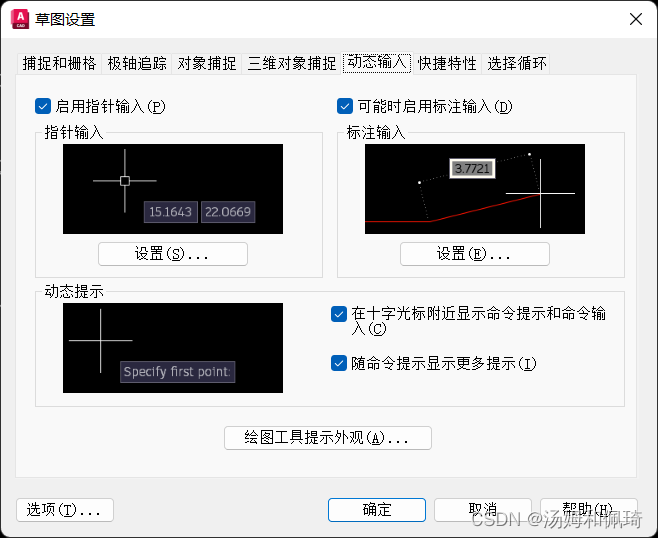The image size is (658, 538).
Task: Open the 快捷特性 tab
Action: point(447,64)
